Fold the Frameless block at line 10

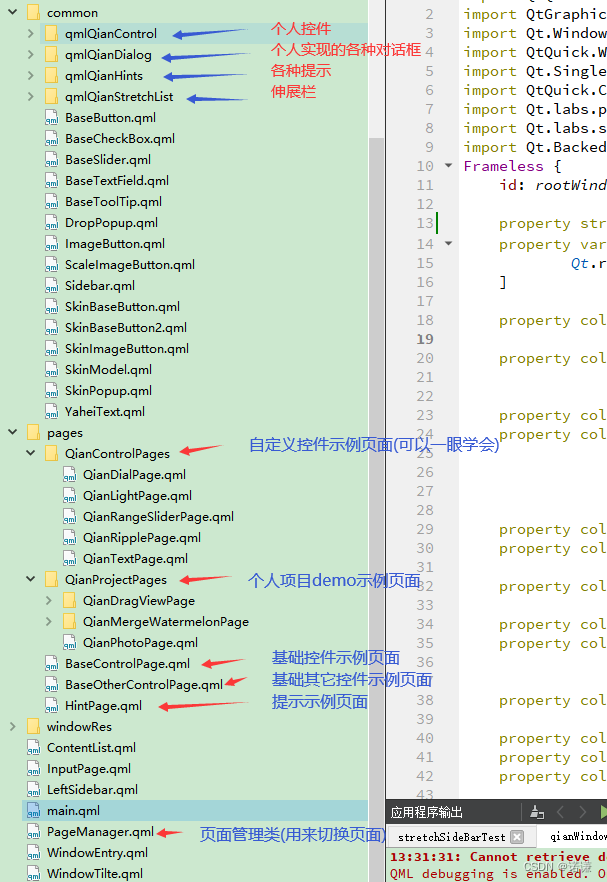(448, 165)
